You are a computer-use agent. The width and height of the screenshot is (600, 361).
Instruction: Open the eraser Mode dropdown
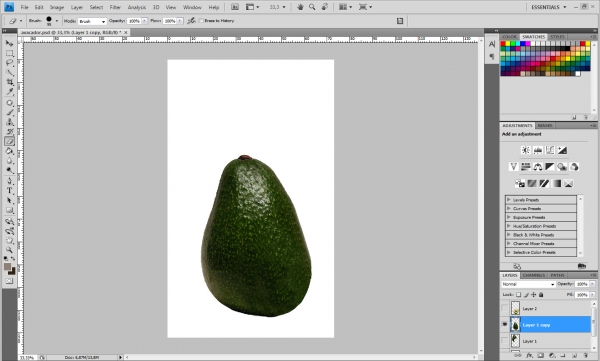[x=92, y=21]
